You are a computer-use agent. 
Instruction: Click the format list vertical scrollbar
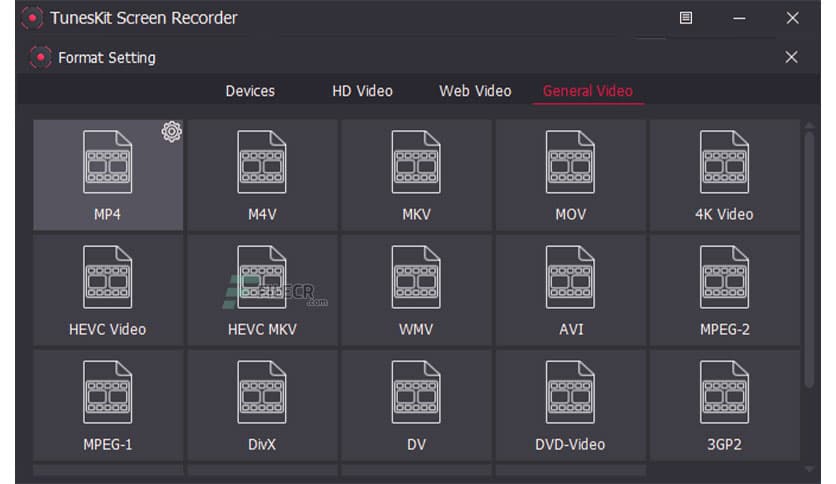pos(809,260)
